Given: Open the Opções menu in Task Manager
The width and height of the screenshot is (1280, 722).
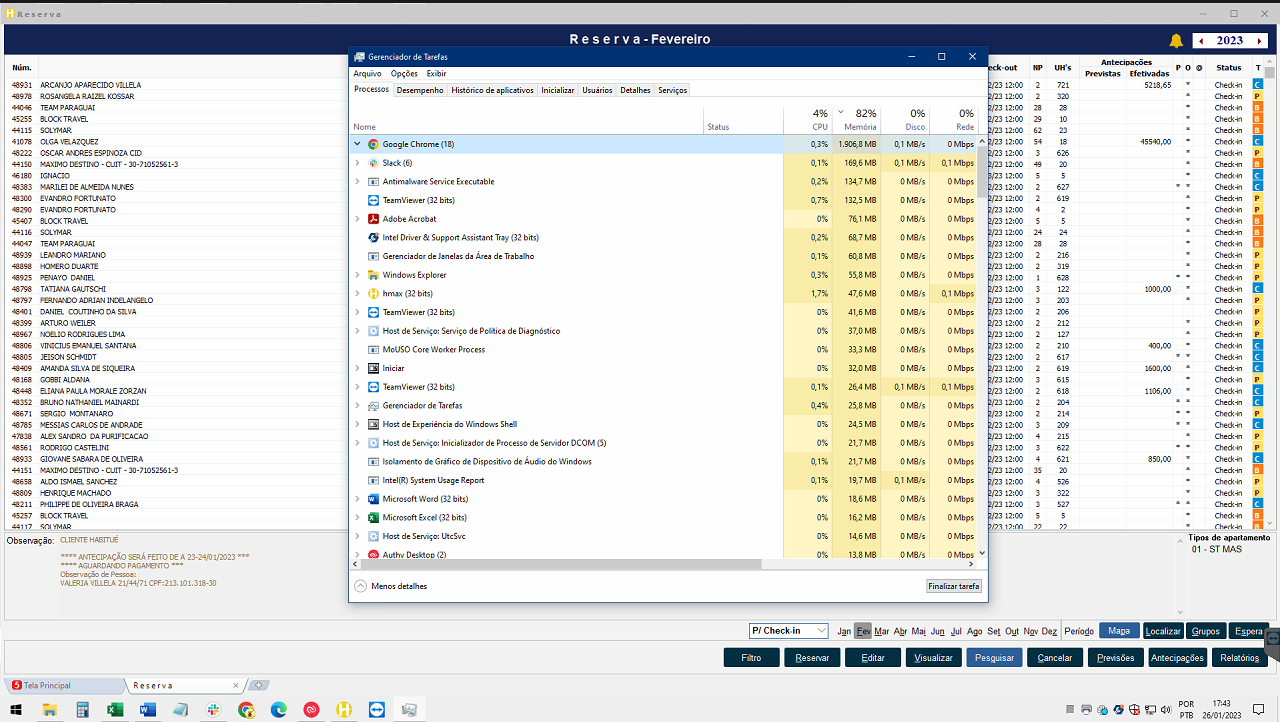Looking at the screenshot, I should (404, 74).
